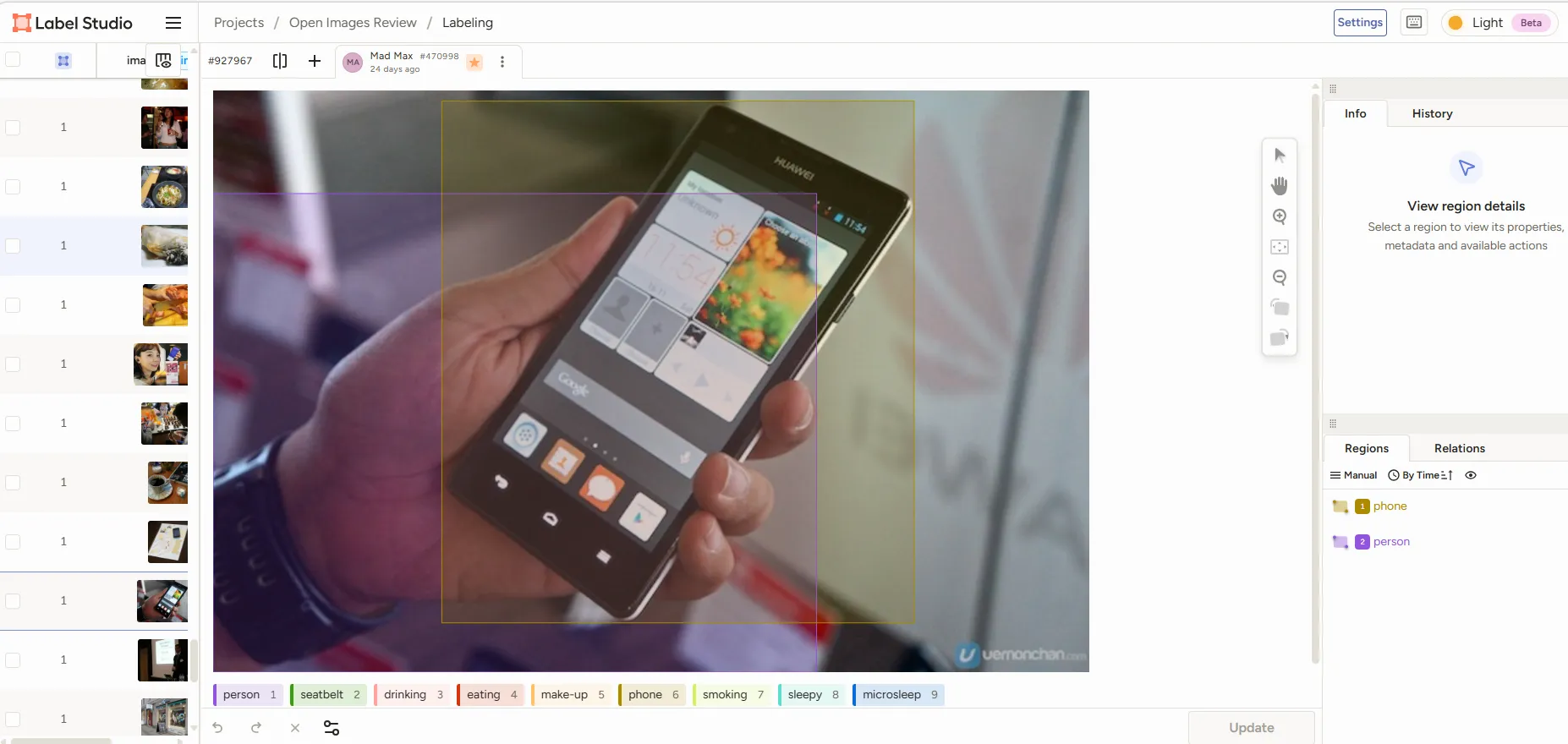The height and width of the screenshot is (744, 1568).
Task: Open labeling settings sliders icon
Action: coord(332,728)
